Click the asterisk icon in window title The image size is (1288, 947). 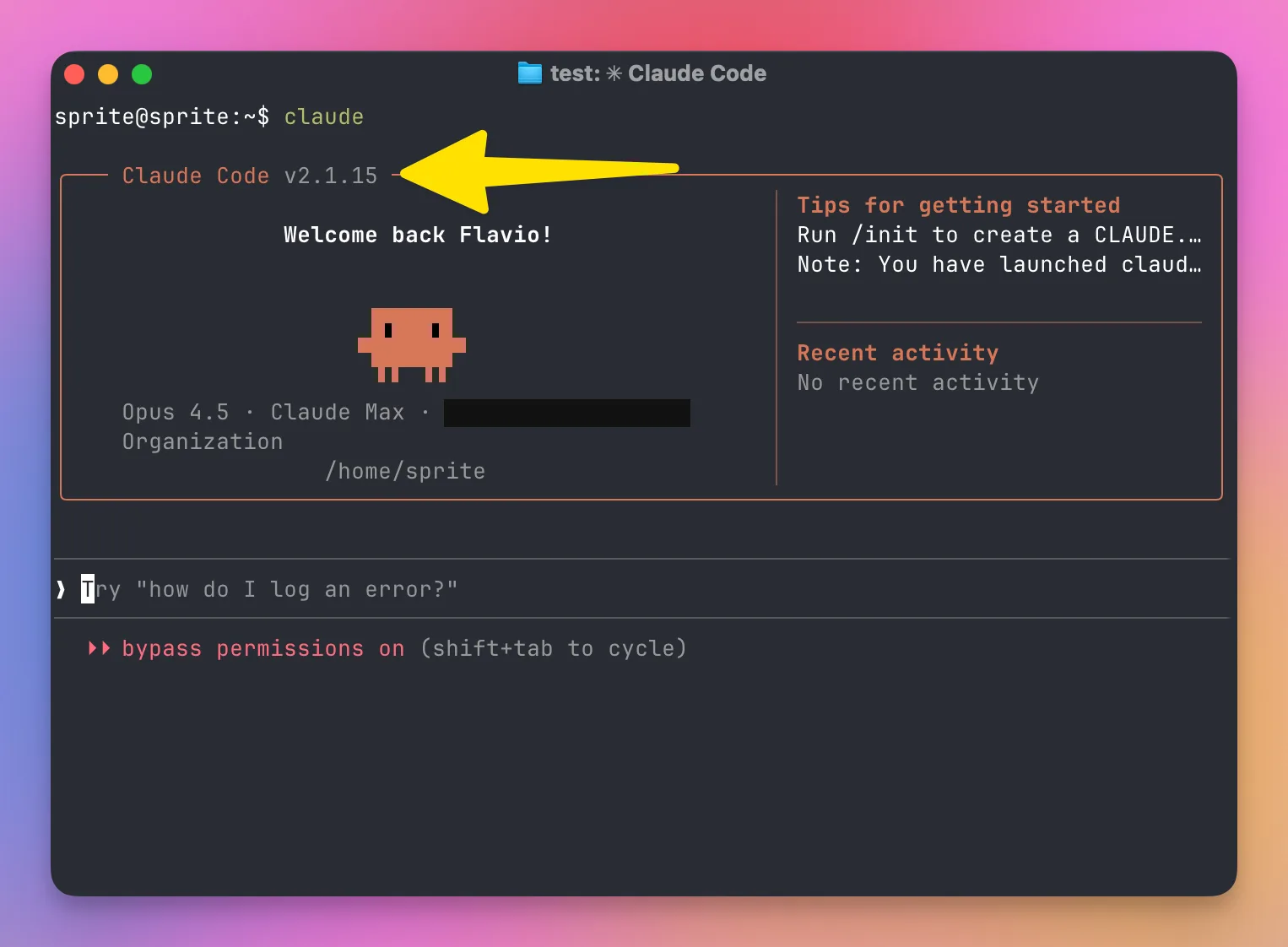point(614,73)
